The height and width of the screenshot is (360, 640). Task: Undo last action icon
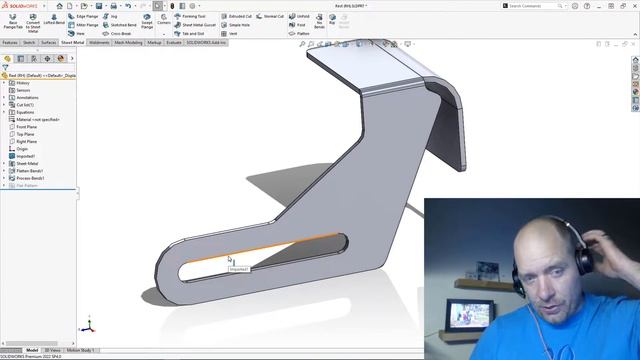(128, 6)
